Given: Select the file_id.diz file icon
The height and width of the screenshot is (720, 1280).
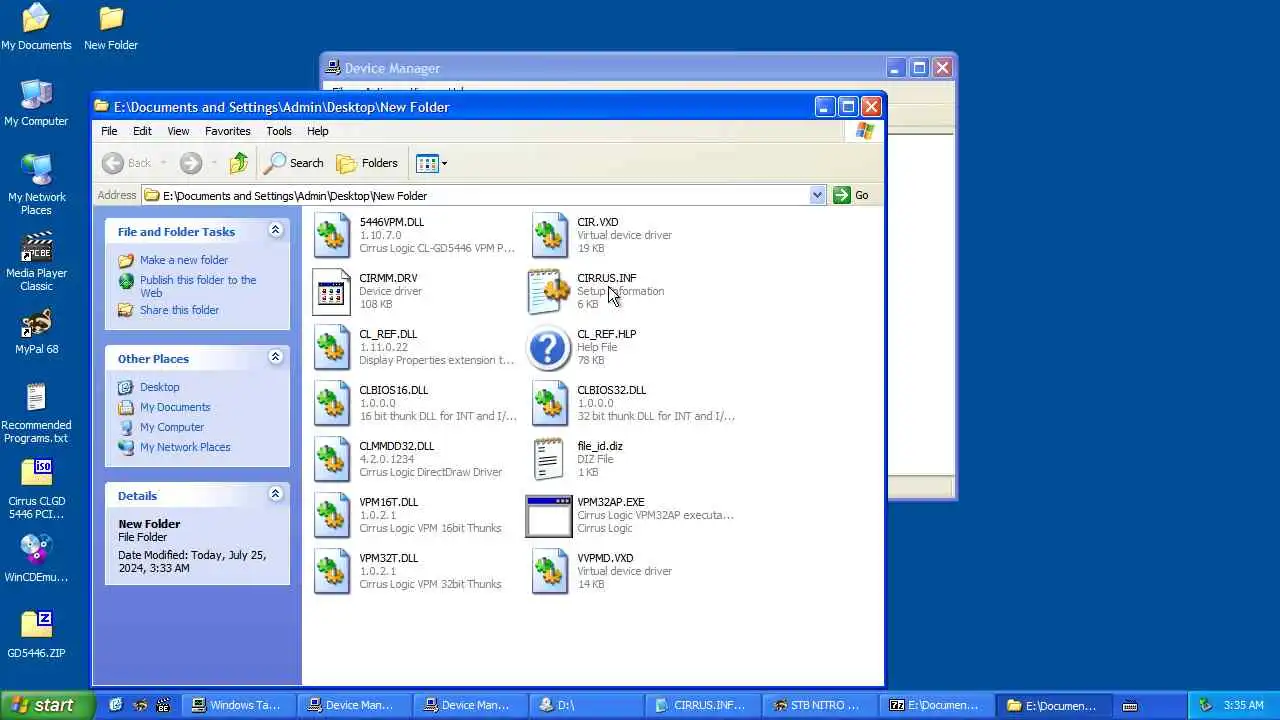Looking at the screenshot, I should point(549,459).
